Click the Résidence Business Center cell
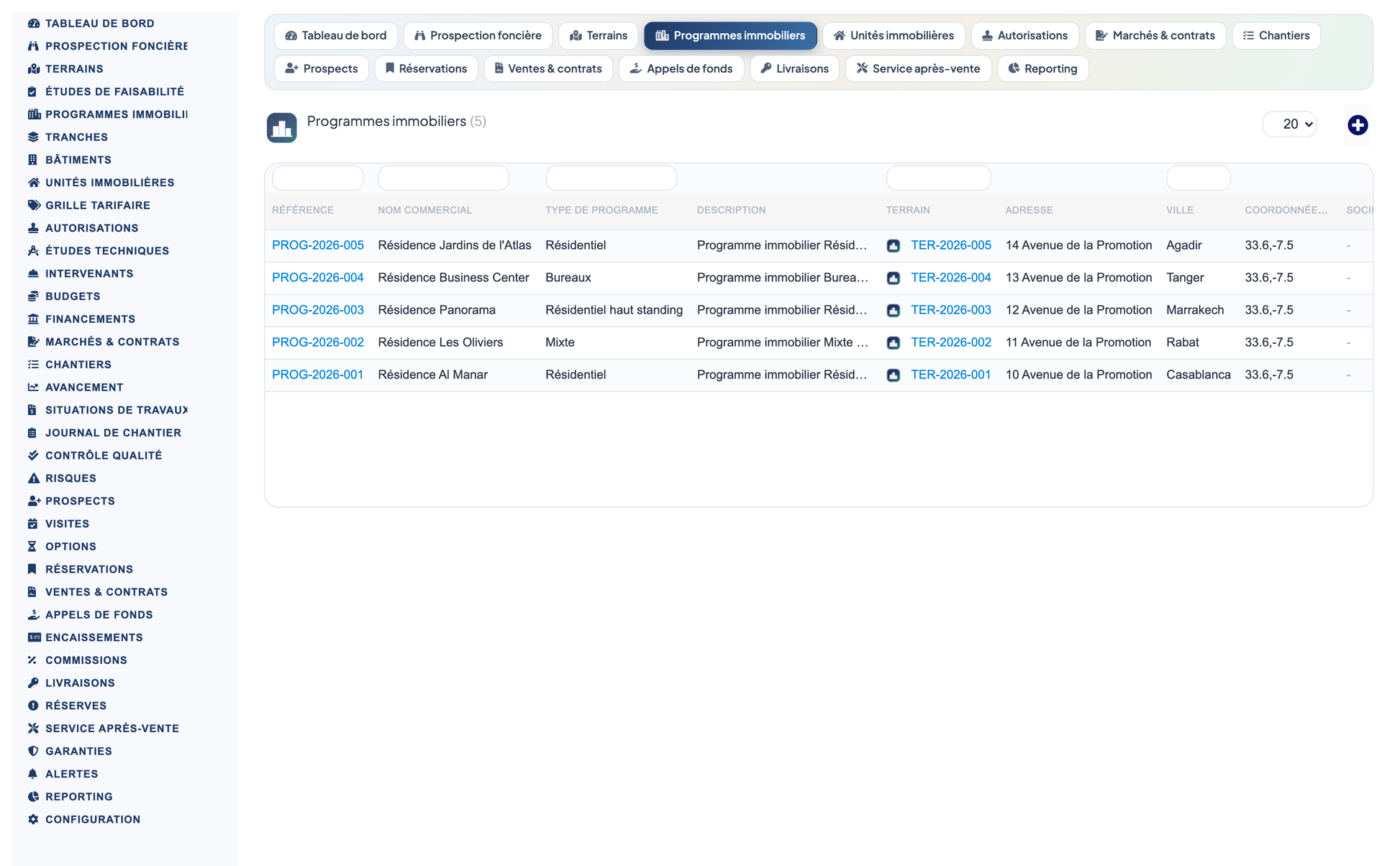The width and height of the screenshot is (1400, 866). [x=453, y=278]
